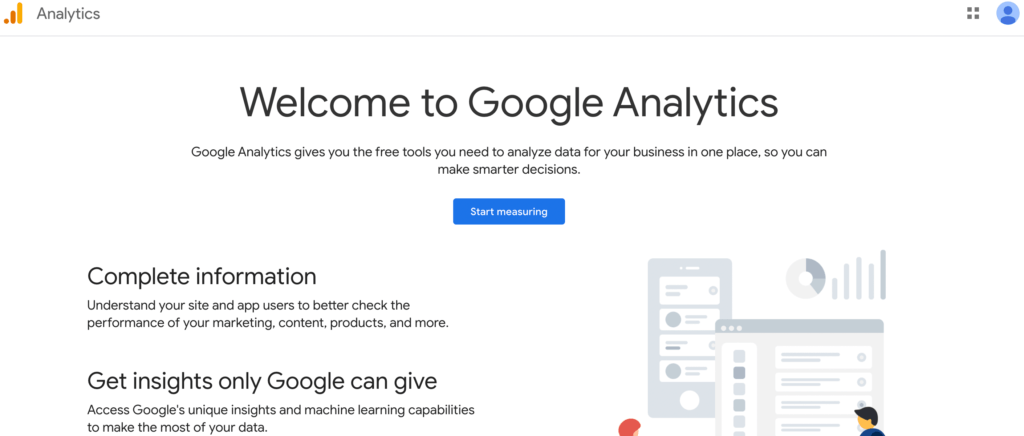Click the person character illustration

coord(867,420)
